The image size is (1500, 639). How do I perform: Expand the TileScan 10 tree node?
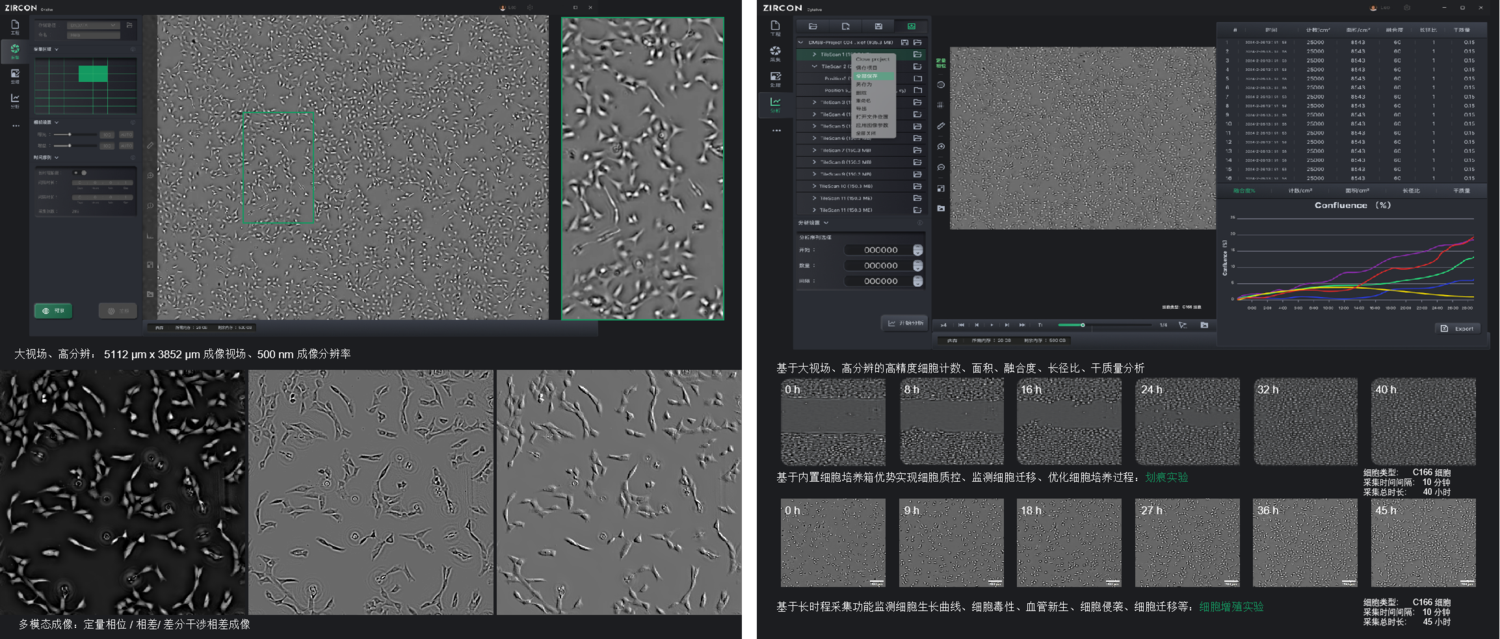pyautogui.click(x=815, y=186)
